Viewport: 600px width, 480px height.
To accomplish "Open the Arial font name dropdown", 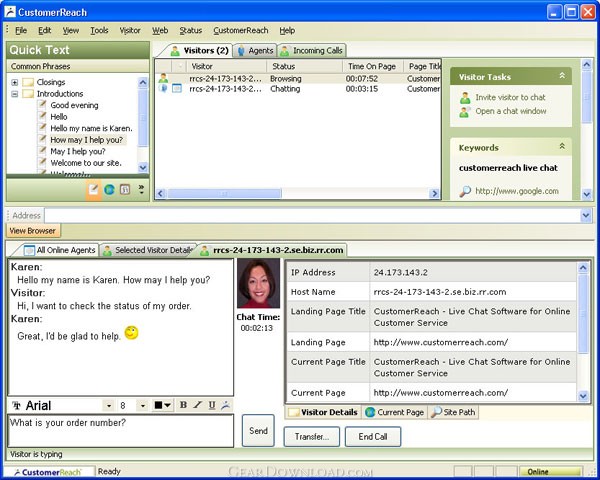I will point(109,406).
